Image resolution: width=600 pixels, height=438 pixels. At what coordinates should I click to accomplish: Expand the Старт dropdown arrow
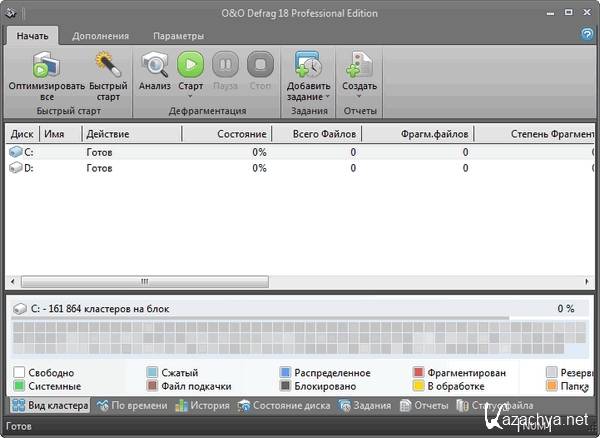point(190,97)
